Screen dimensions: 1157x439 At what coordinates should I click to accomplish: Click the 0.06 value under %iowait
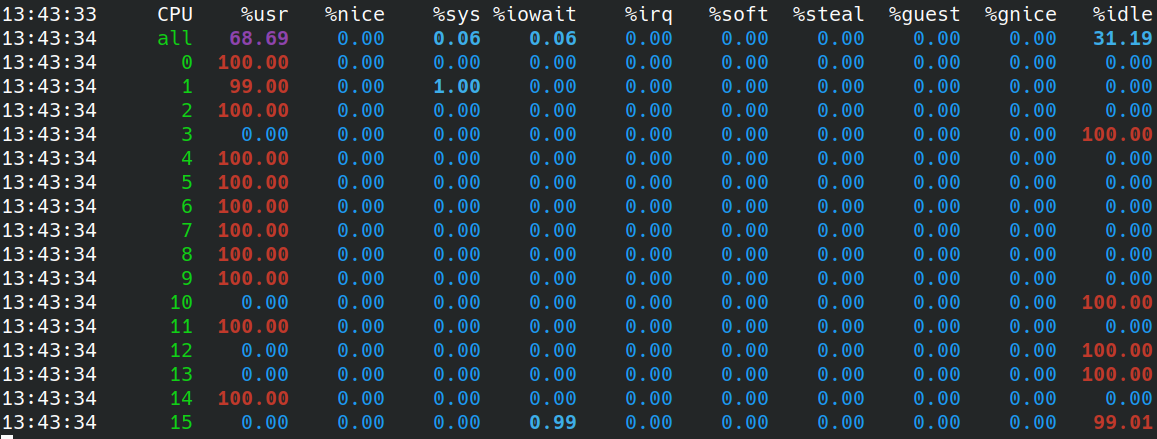click(553, 38)
